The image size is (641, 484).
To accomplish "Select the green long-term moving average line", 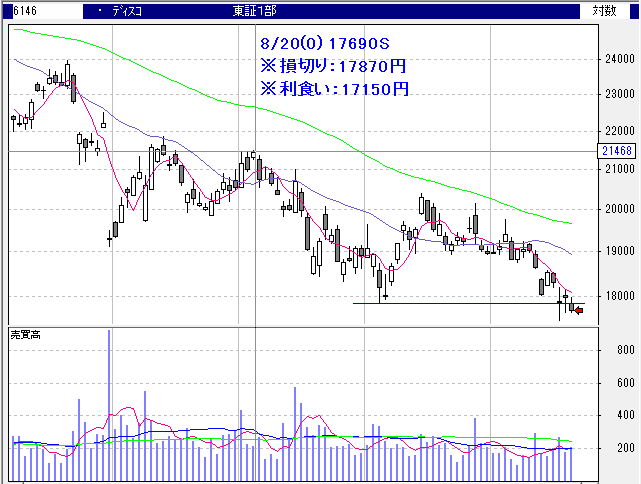I will pyautogui.click(x=300, y=112).
